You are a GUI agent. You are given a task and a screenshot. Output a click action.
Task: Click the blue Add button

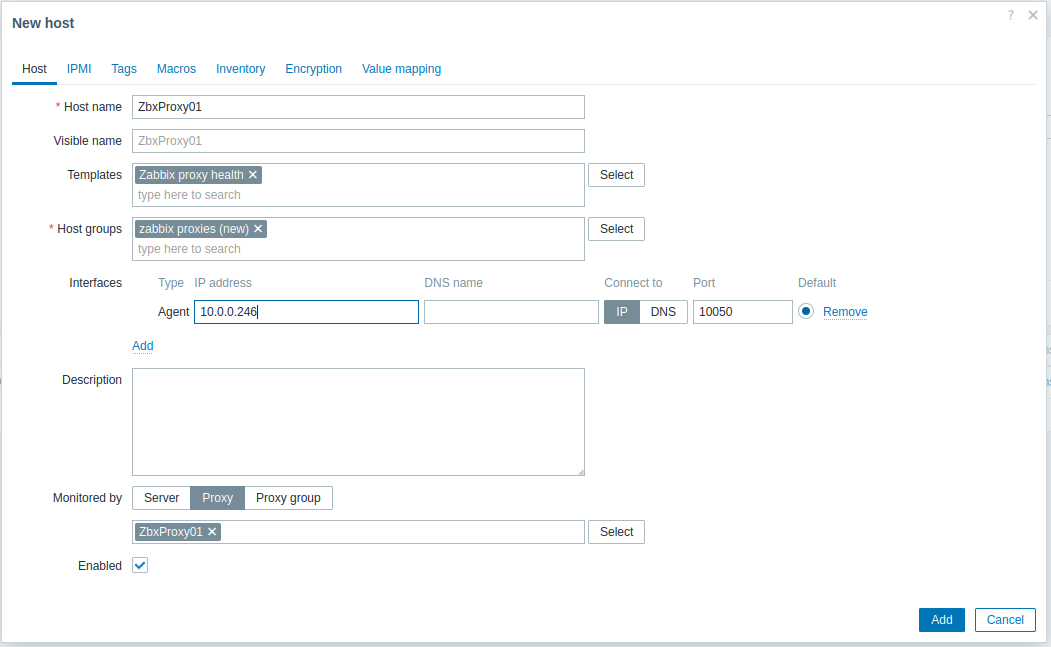click(941, 620)
